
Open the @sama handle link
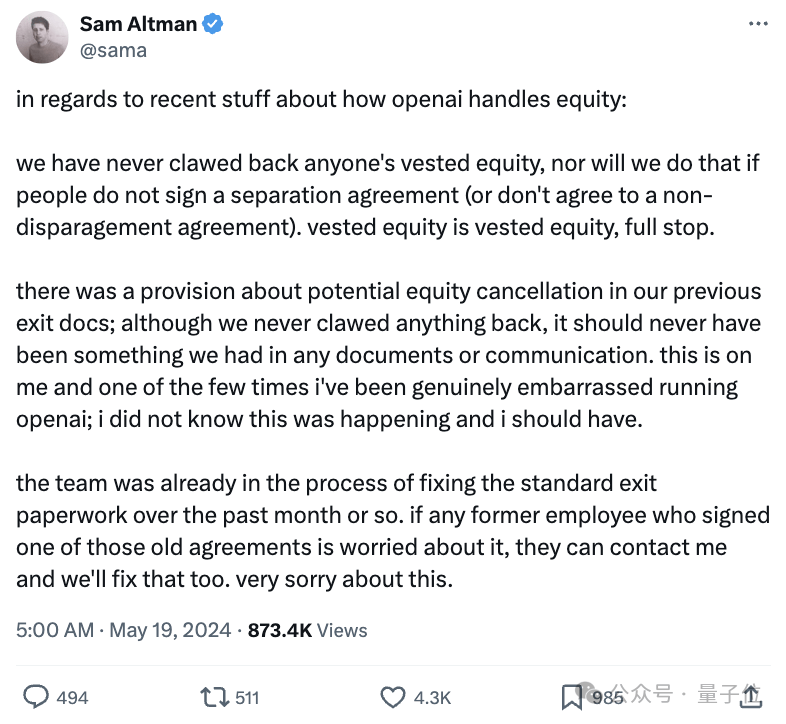pyautogui.click(x=113, y=50)
